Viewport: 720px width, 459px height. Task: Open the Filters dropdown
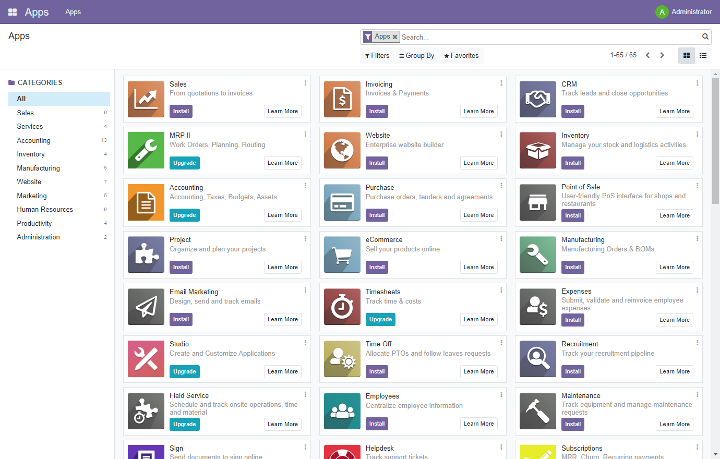click(x=377, y=56)
